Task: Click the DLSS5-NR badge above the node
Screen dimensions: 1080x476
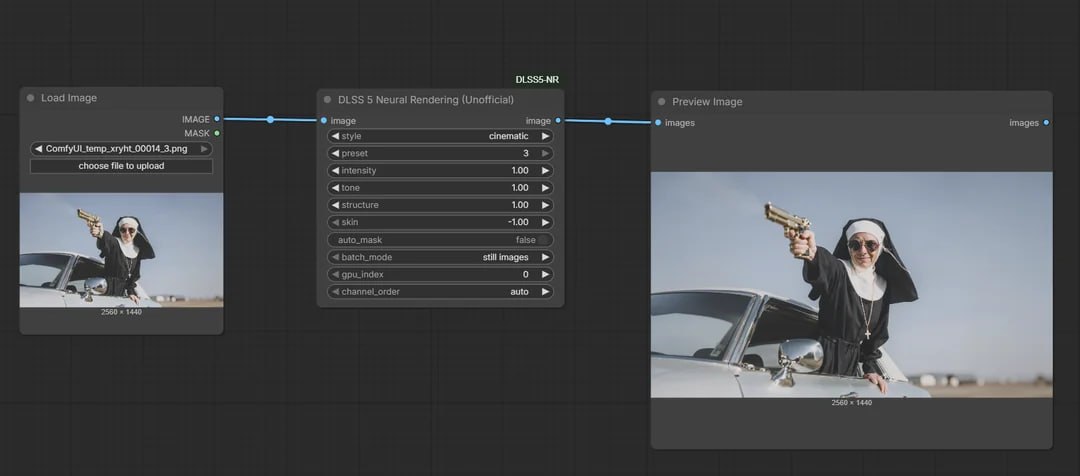Action: 537,80
